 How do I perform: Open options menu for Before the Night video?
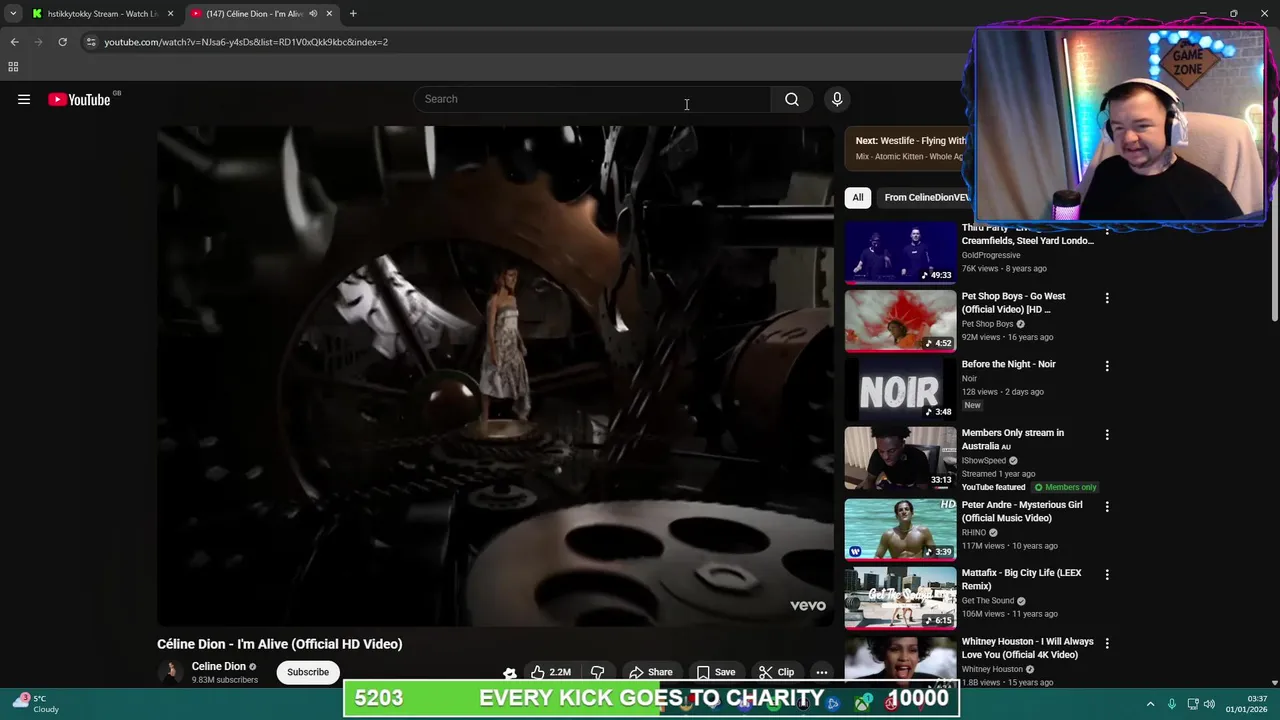point(1107,366)
